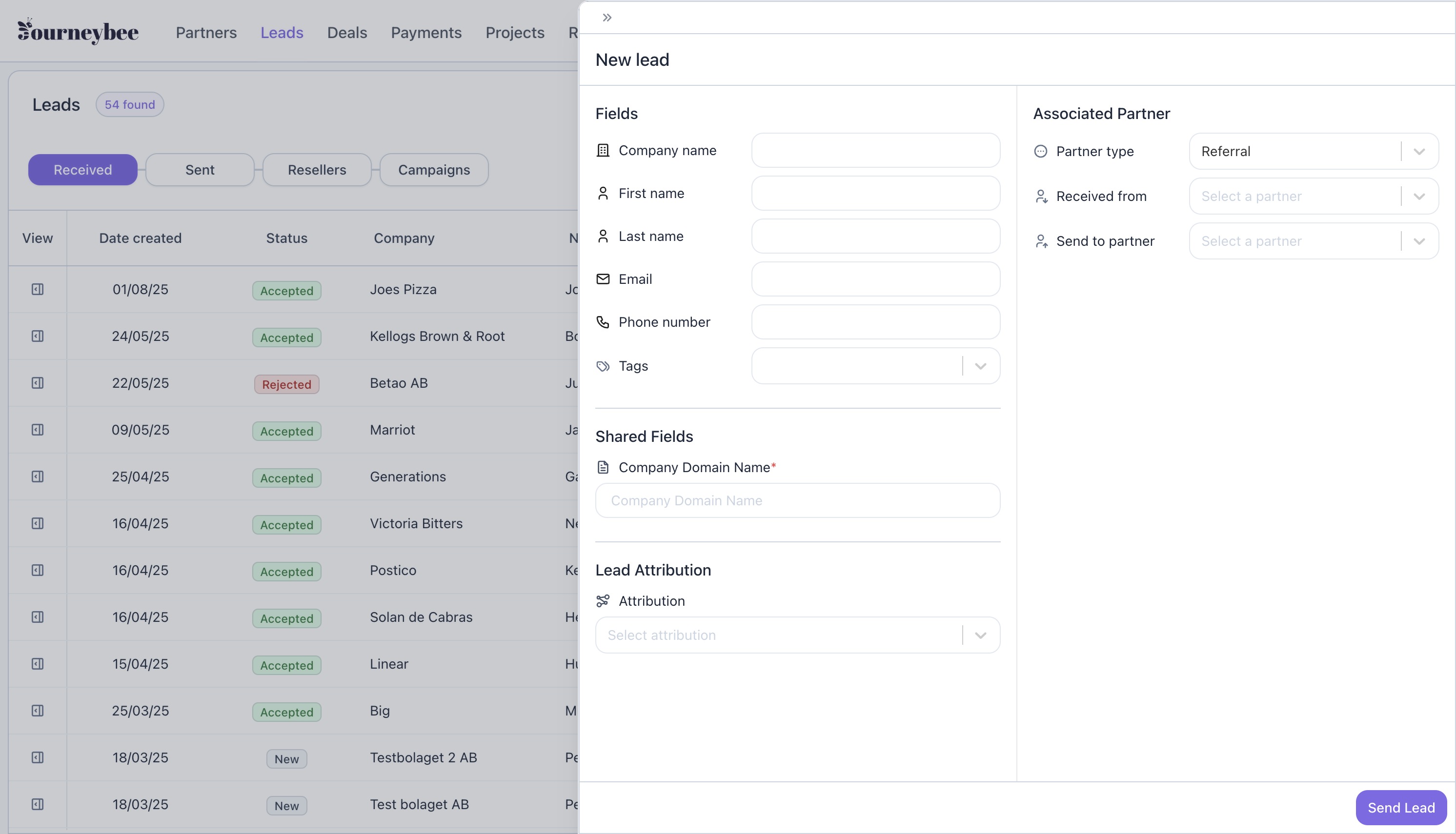1456x834 pixels.
Task: Click the attribution icon beside Attribution label
Action: [603, 601]
